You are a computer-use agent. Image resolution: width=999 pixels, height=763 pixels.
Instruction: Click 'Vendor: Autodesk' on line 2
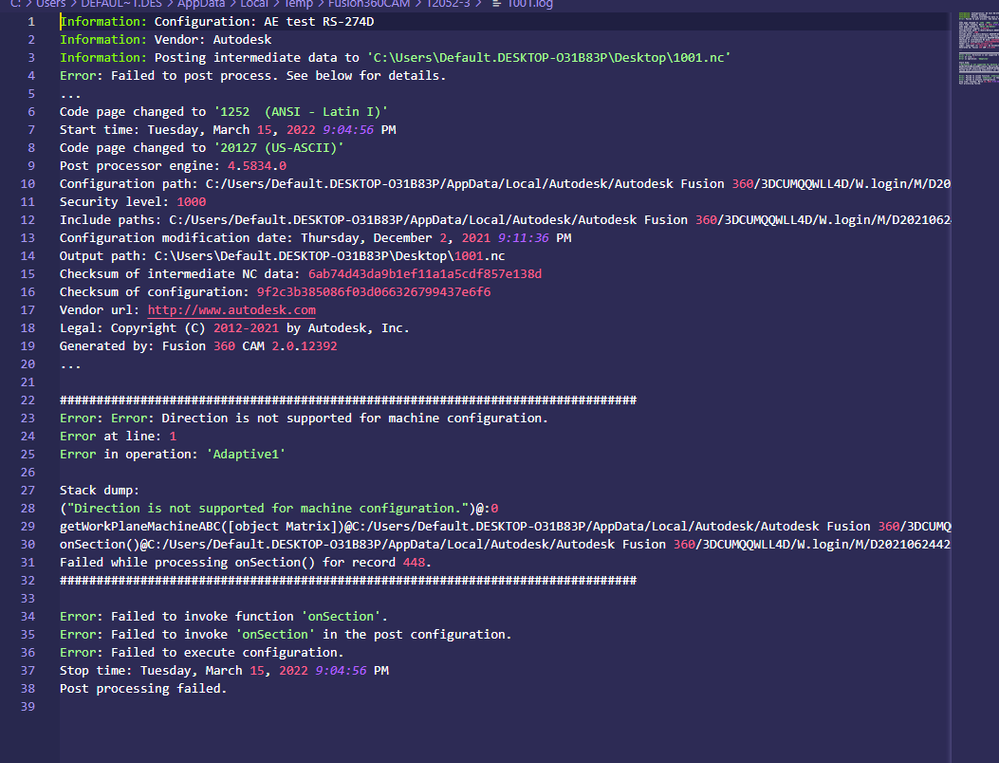[213, 39]
